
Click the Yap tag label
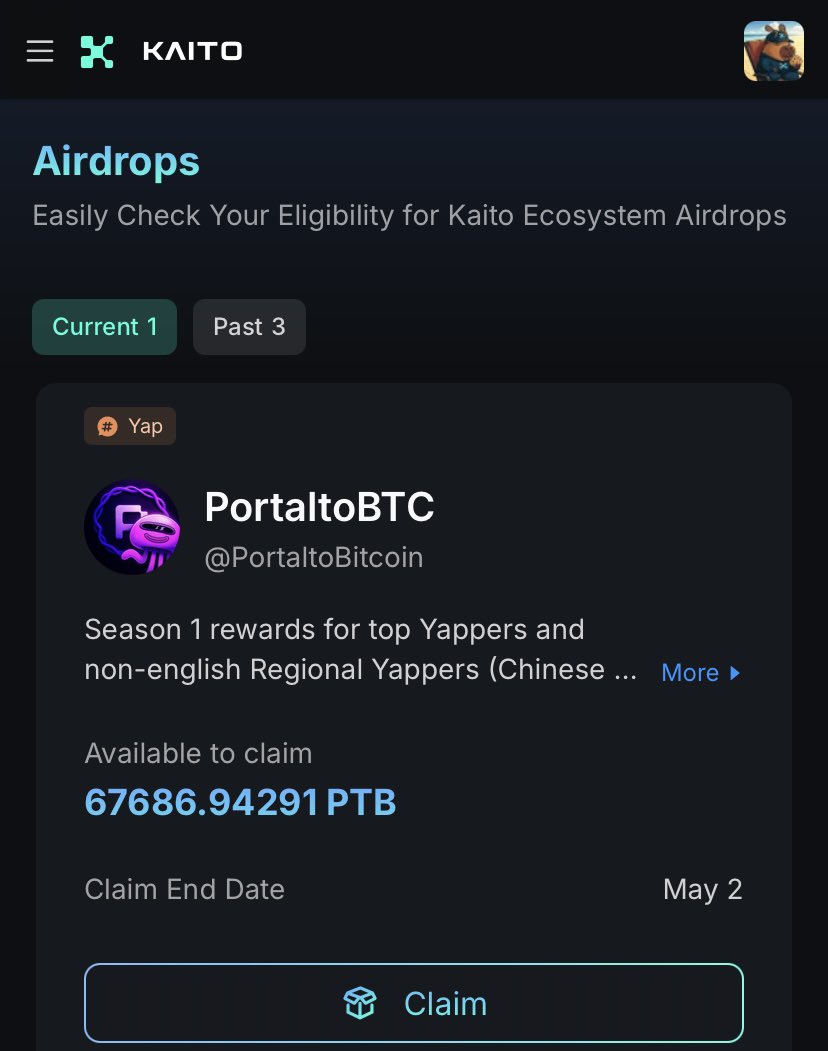pyautogui.click(x=130, y=426)
